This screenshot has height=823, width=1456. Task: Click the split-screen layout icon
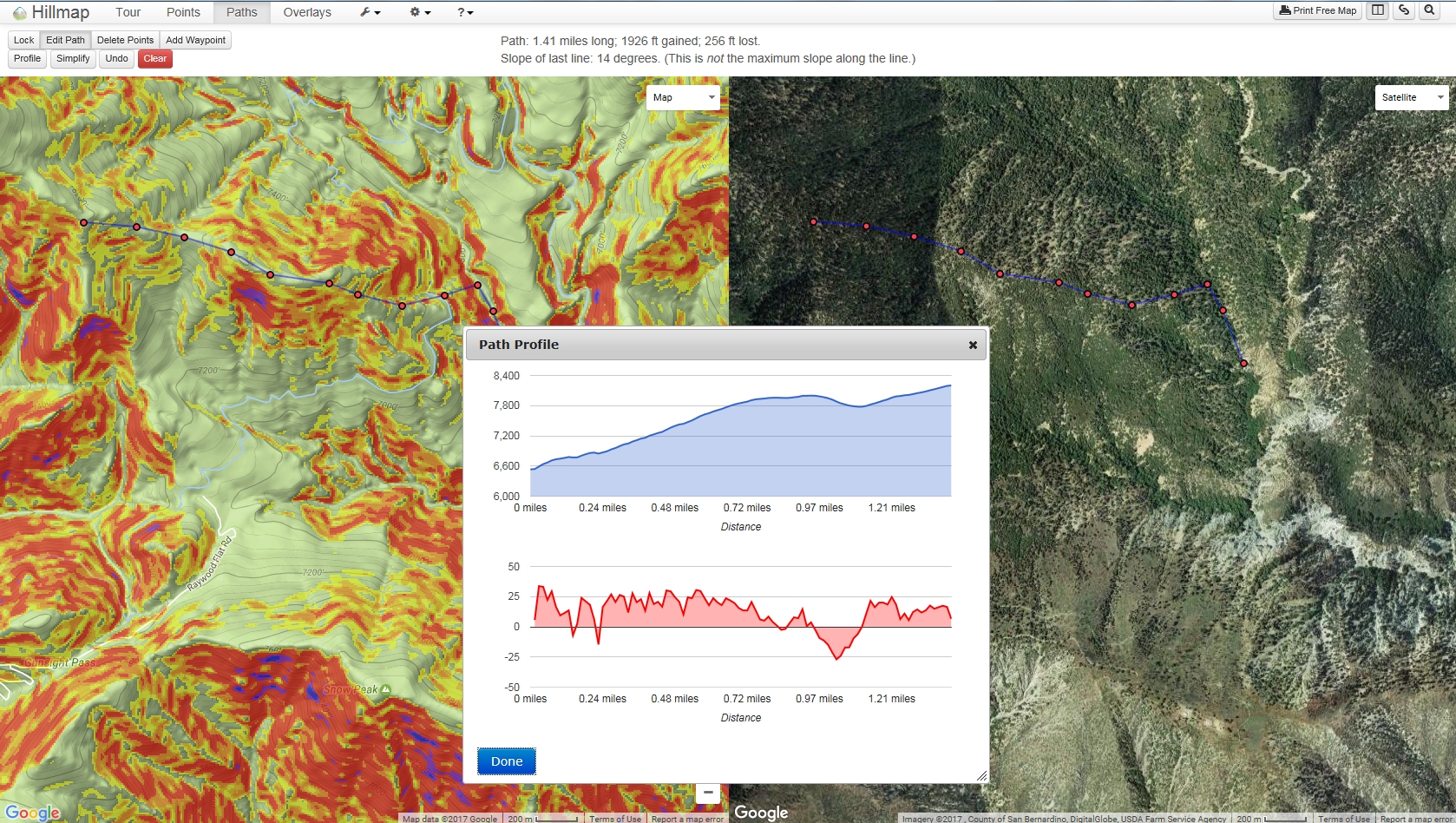point(1379,10)
